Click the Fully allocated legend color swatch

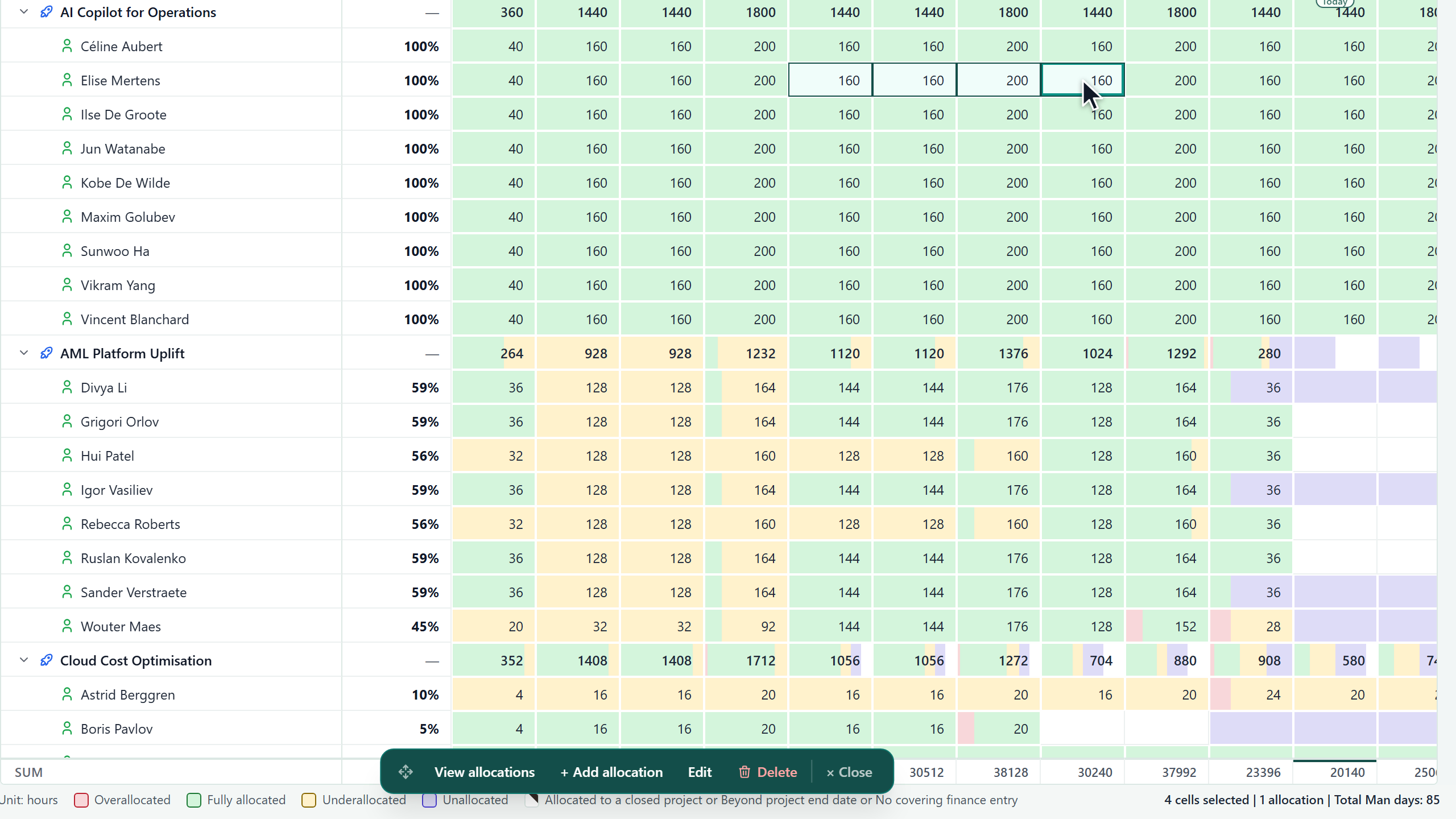[x=194, y=800]
